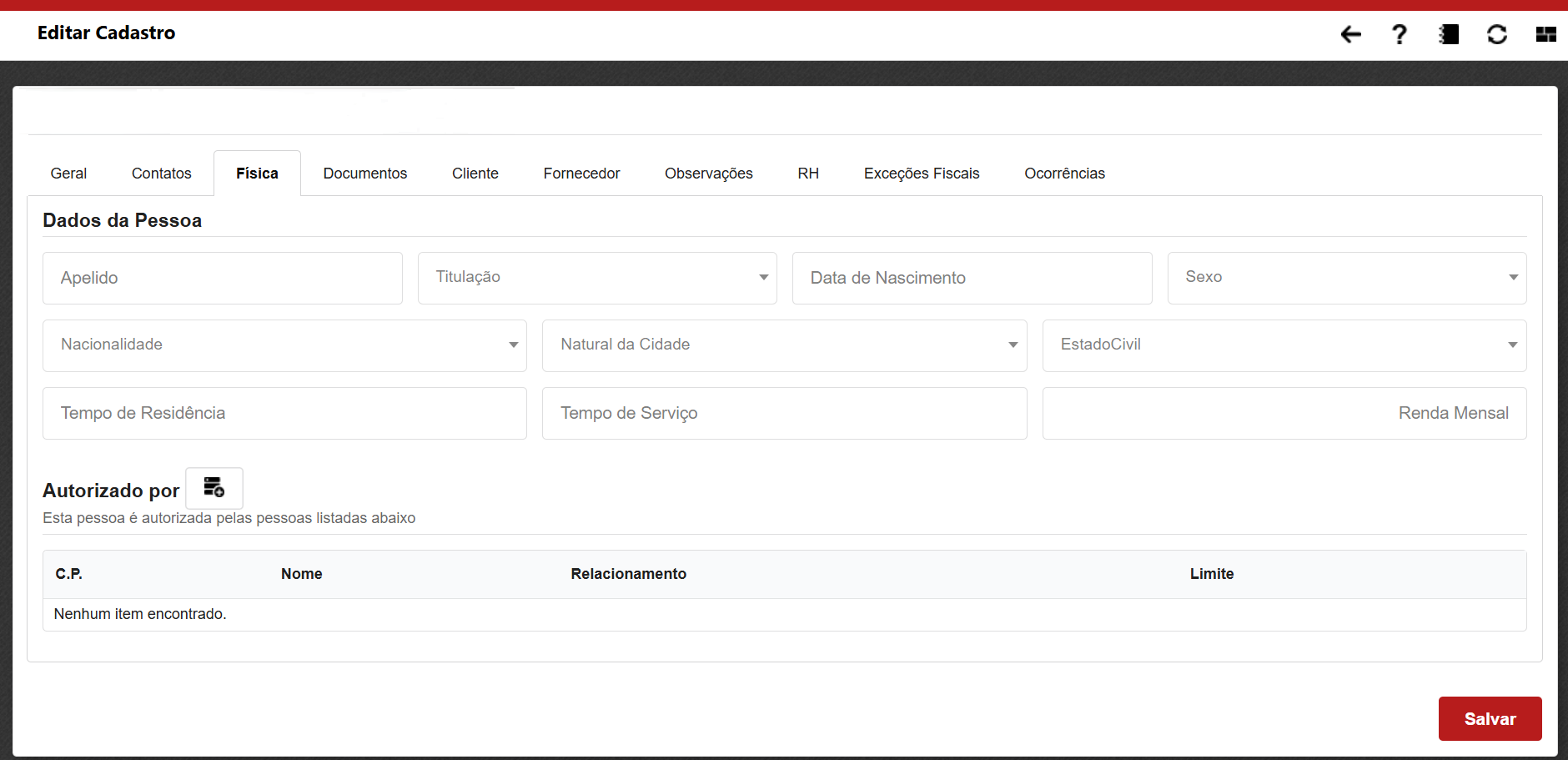This screenshot has width=1568, height=760.
Task: Click the Tempo de Serviço field
Action: click(784, 413)
